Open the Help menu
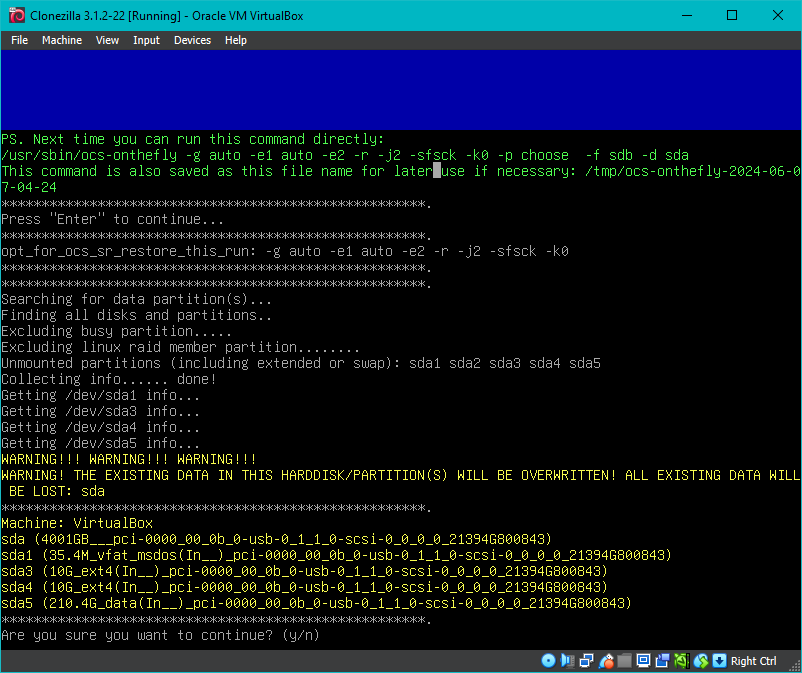The height and width of the screenshot is (673, 802). 235,40
